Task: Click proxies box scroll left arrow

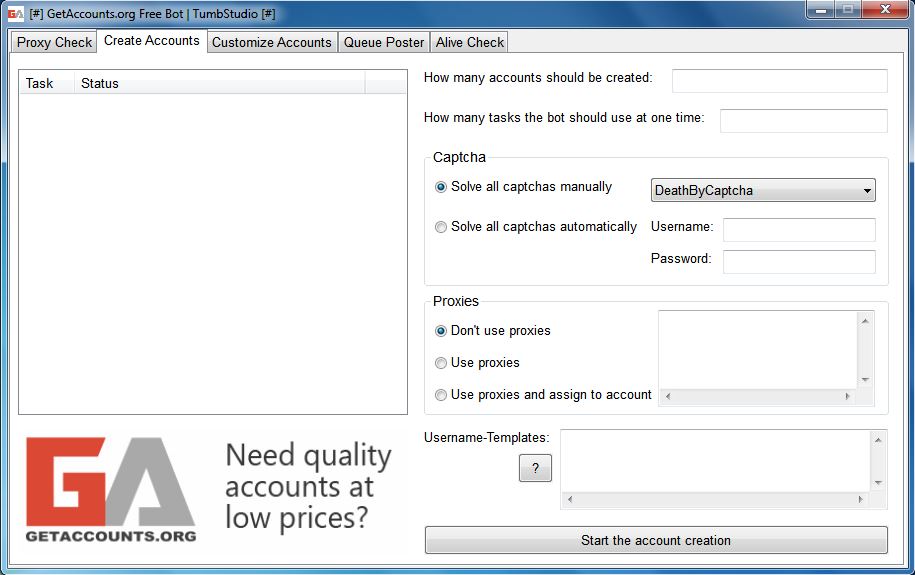Action: 668,396
